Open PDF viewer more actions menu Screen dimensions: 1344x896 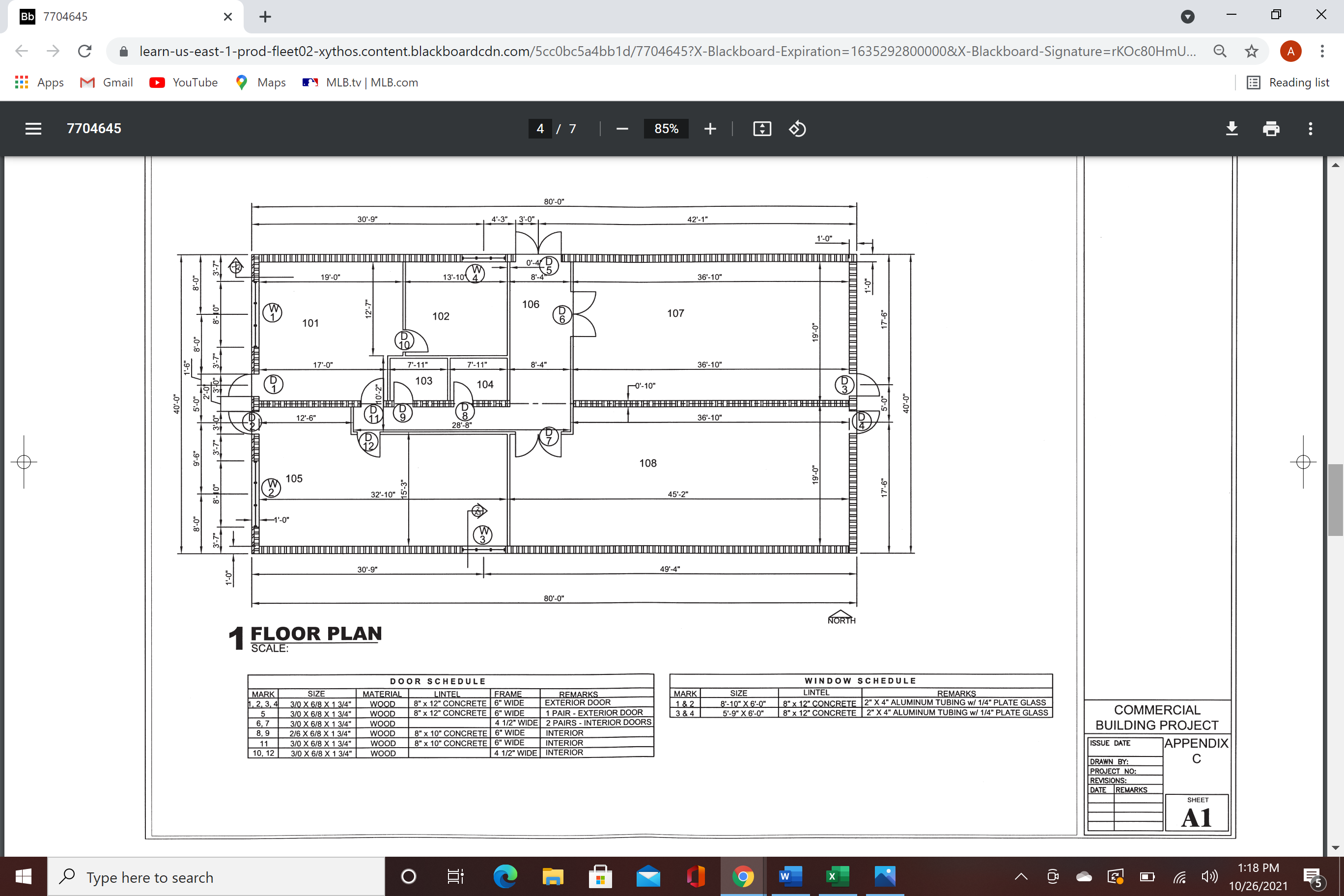tap(1310, 129)
